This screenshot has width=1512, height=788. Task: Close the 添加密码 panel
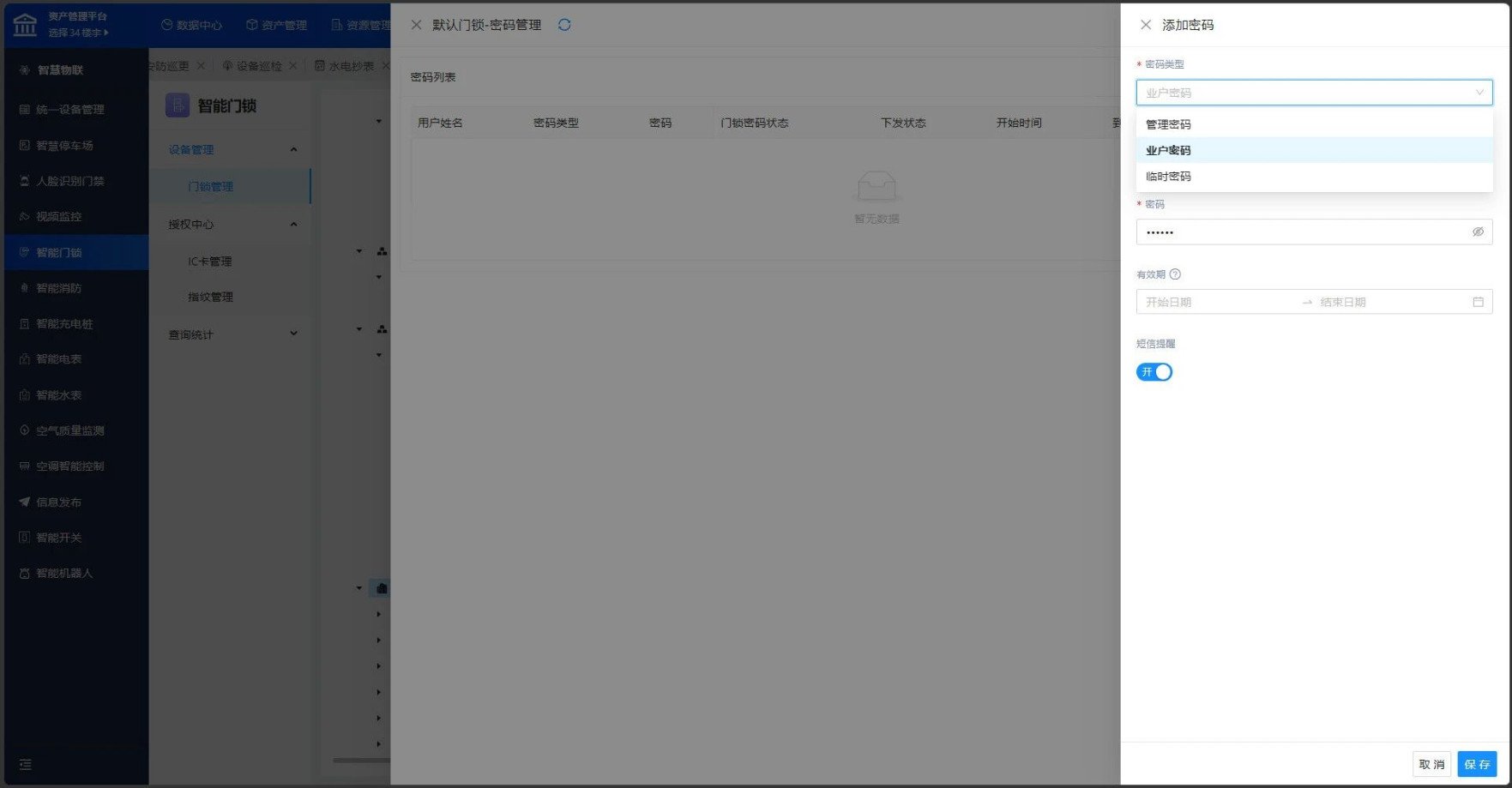click(x=1146, y=25)
